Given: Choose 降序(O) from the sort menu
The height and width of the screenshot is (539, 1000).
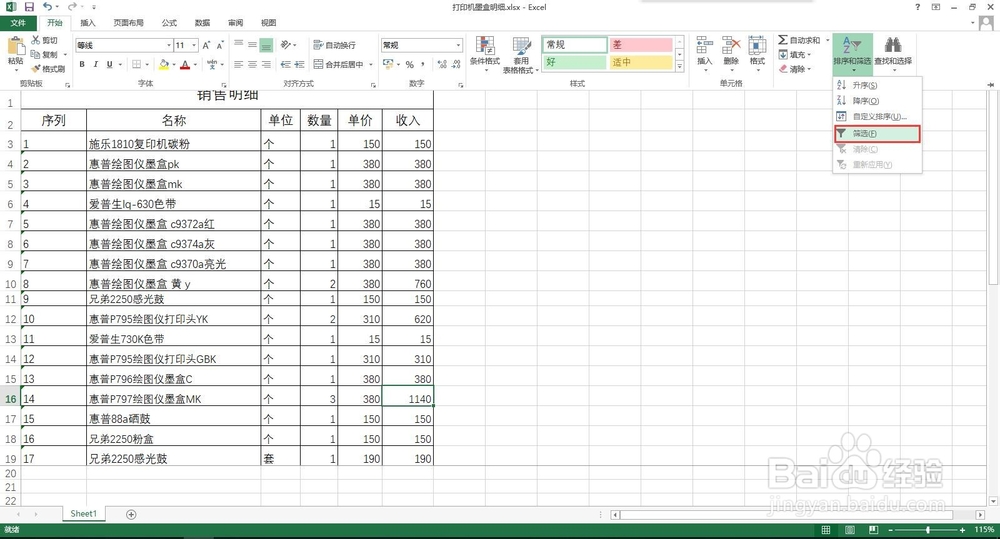Looking at the screenshot, I should [x=878, y=101].
